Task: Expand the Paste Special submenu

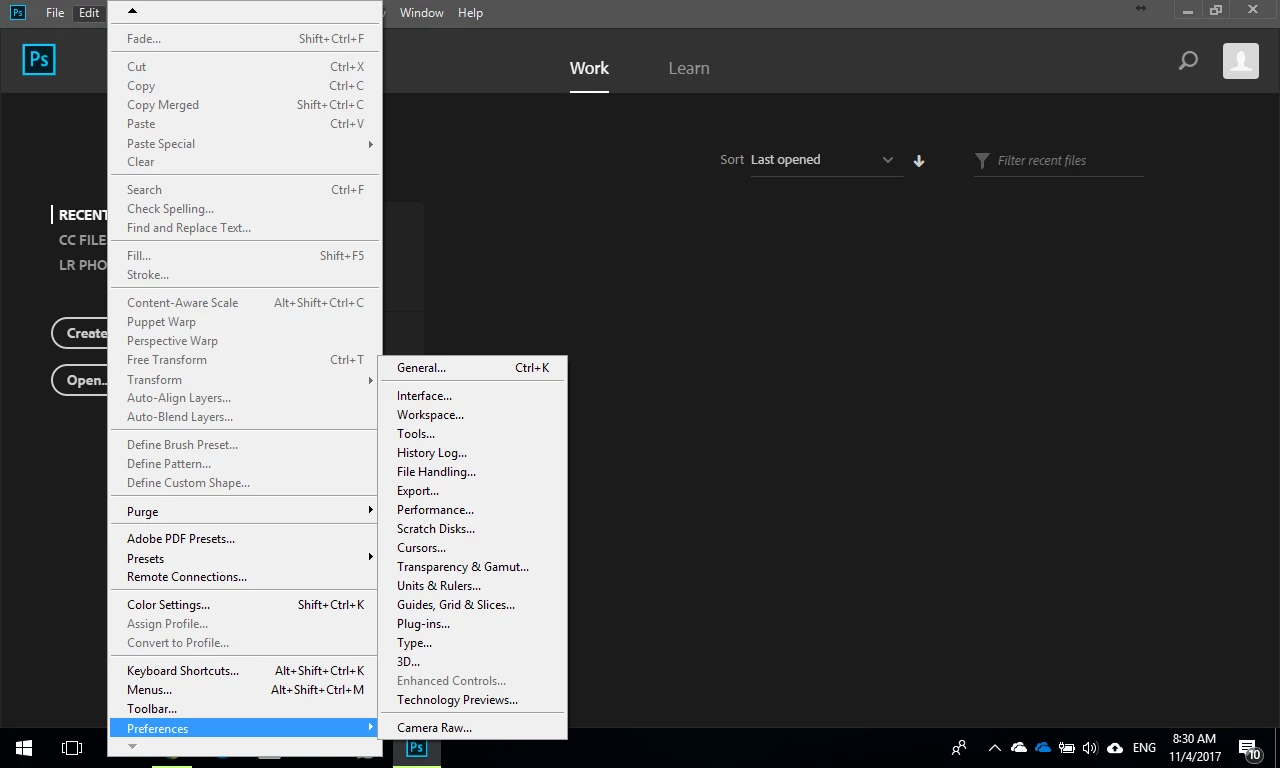Action: [245, 143]
